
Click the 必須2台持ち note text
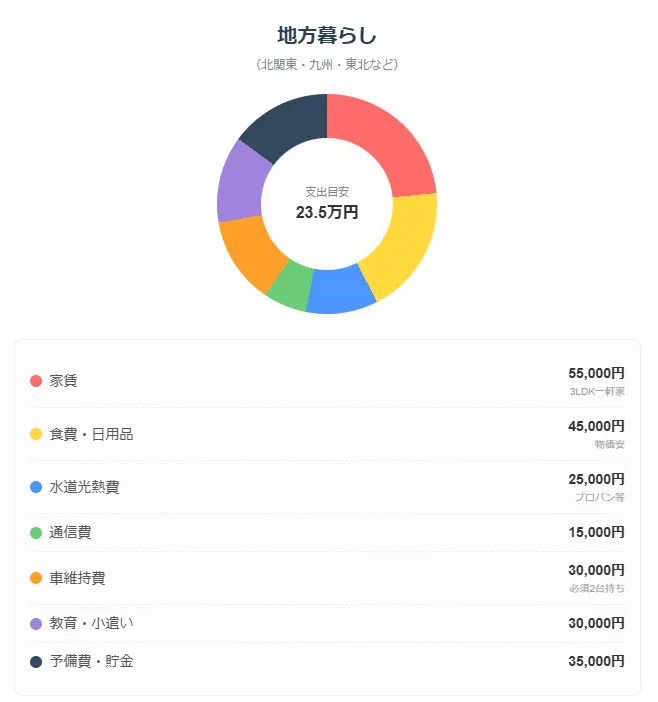click(x=597, y=589)
